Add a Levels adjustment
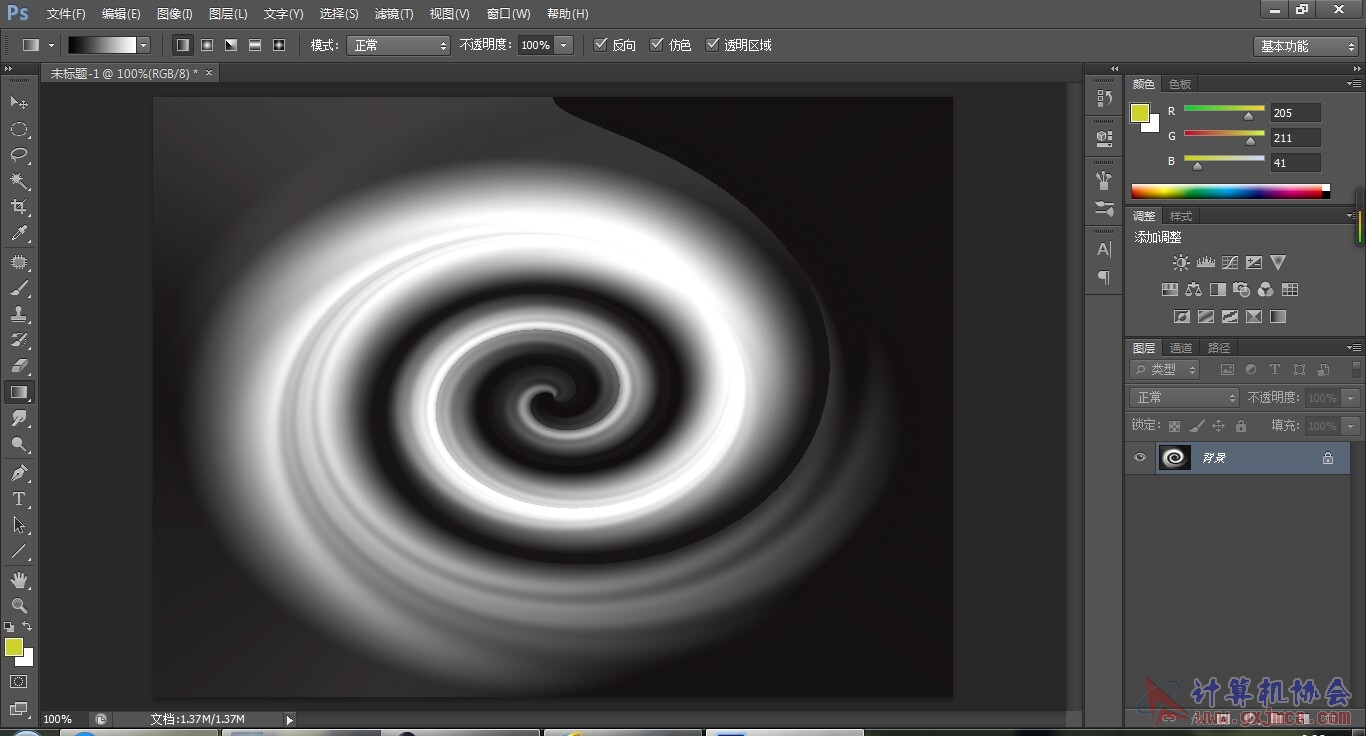The image size is (1366, 736). point(1205,262)
